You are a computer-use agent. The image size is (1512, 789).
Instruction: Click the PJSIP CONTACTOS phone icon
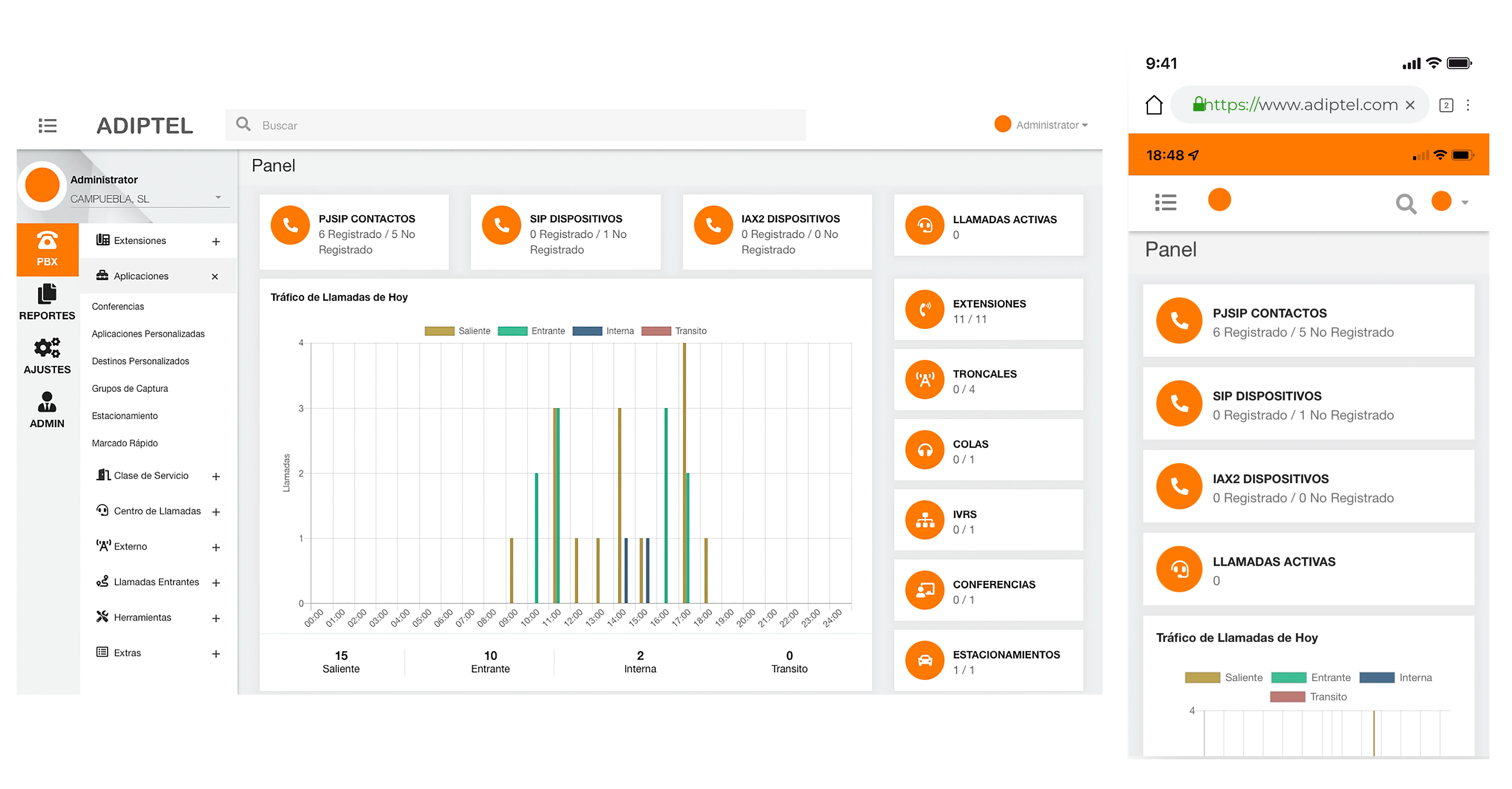point(290,225)
